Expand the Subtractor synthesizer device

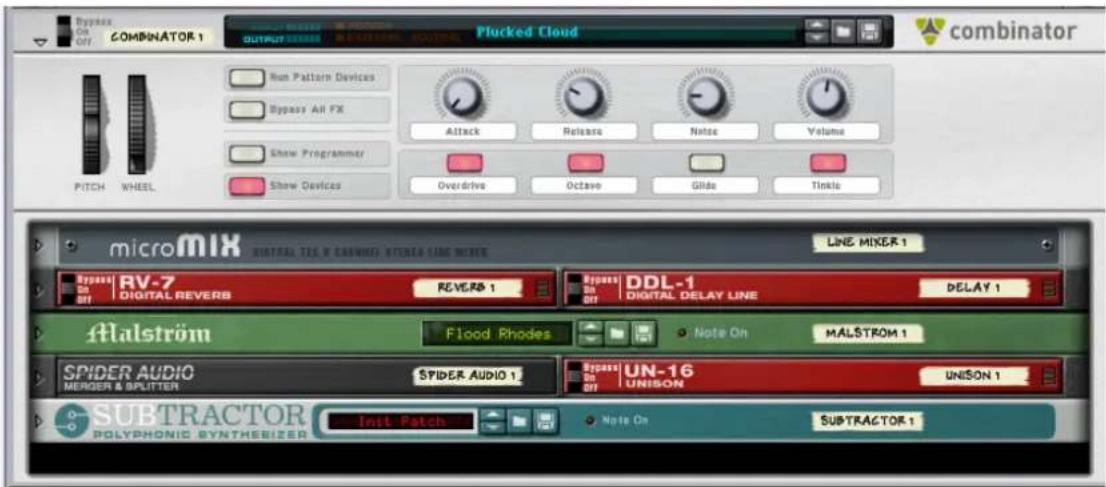click(40, 421)
